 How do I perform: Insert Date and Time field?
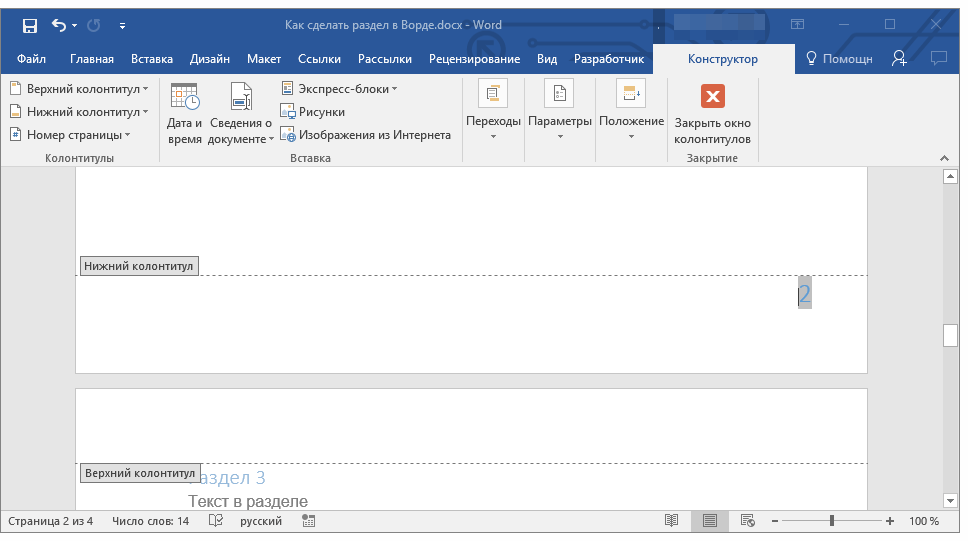(x=184, y=112)
